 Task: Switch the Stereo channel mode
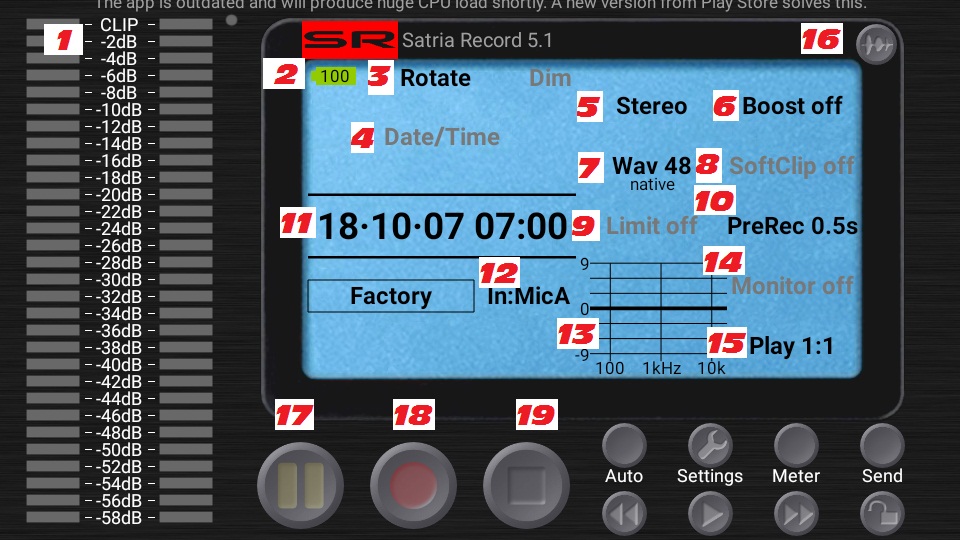(x=651, y=106)
